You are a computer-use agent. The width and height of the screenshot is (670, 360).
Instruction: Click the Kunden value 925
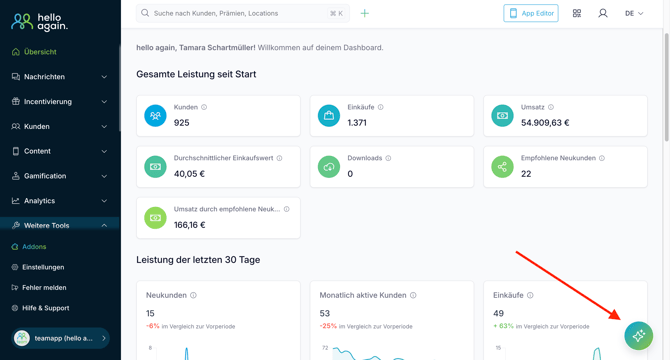pyautogui.click(x=182, y=123)
